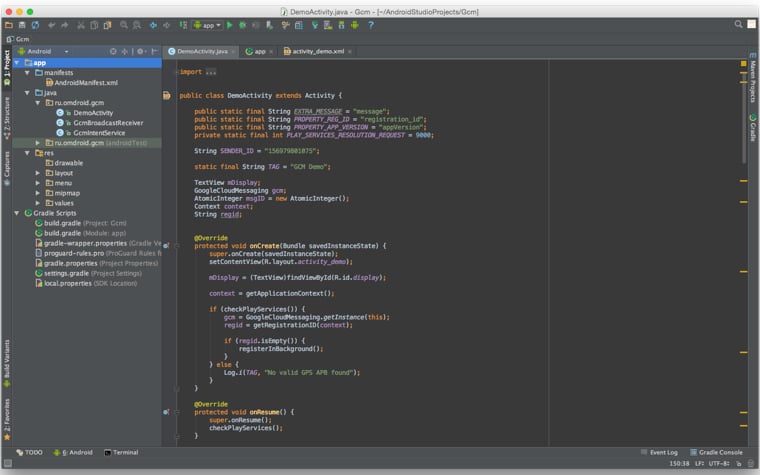Open Project panel settings gear icon
This screenshot has width=760, height=475.
(141, 51)
